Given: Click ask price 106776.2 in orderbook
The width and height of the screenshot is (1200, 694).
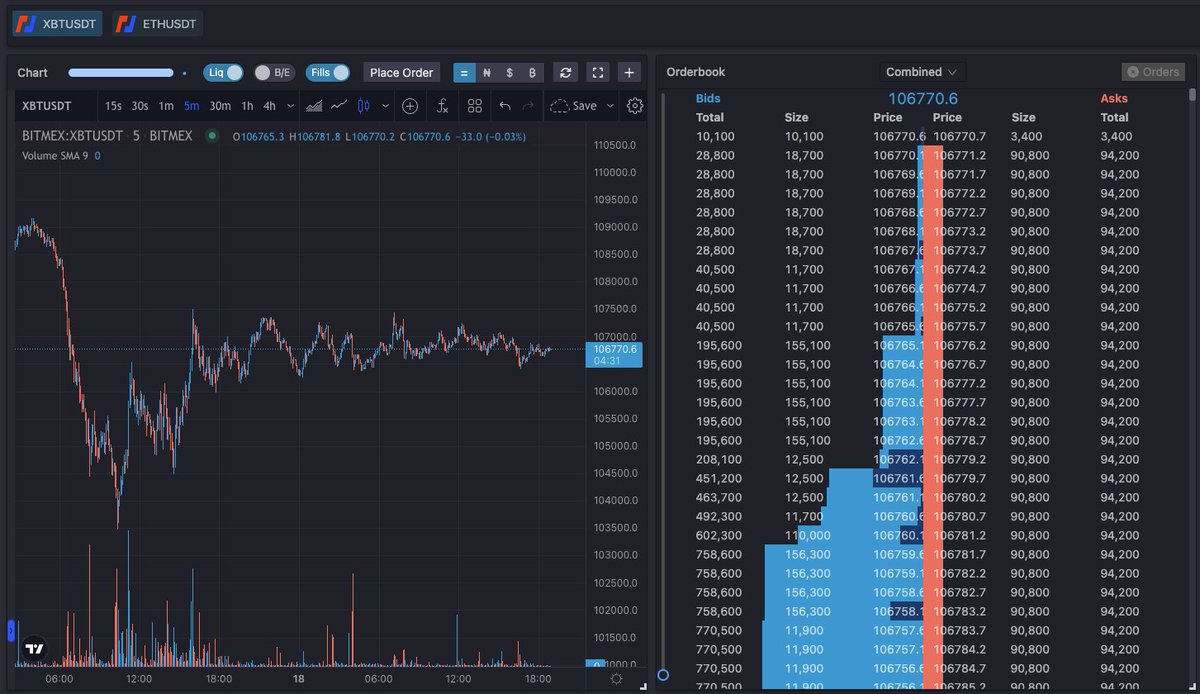Looking at the screenshot, I should point(959,345).
